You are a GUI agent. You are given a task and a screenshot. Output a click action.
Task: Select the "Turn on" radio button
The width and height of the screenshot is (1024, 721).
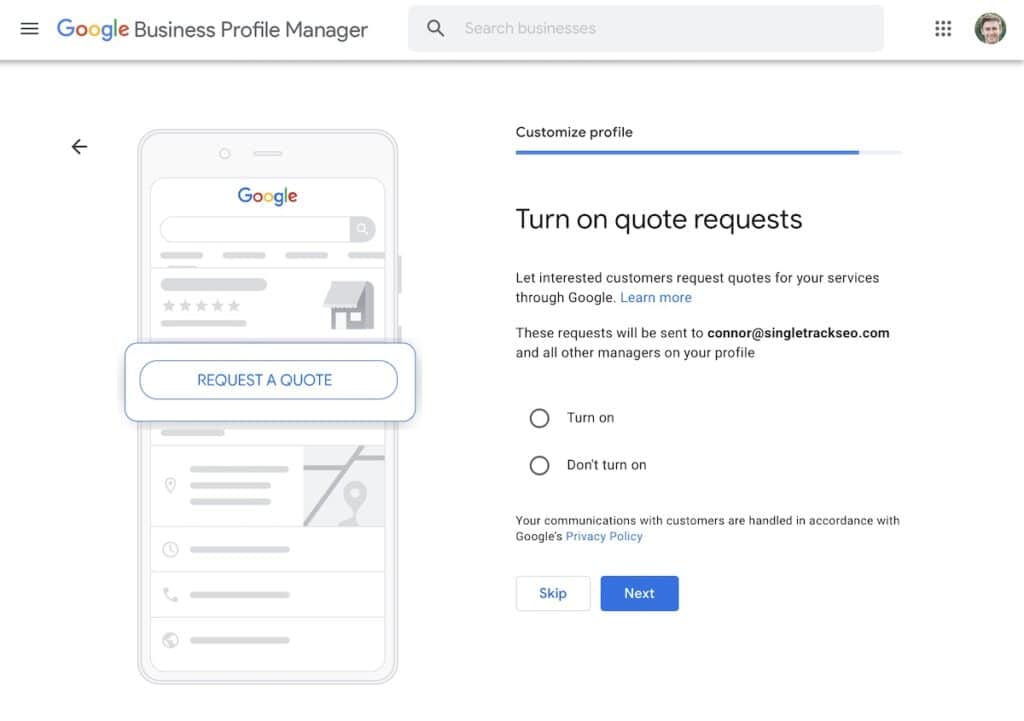pos(540,418)
